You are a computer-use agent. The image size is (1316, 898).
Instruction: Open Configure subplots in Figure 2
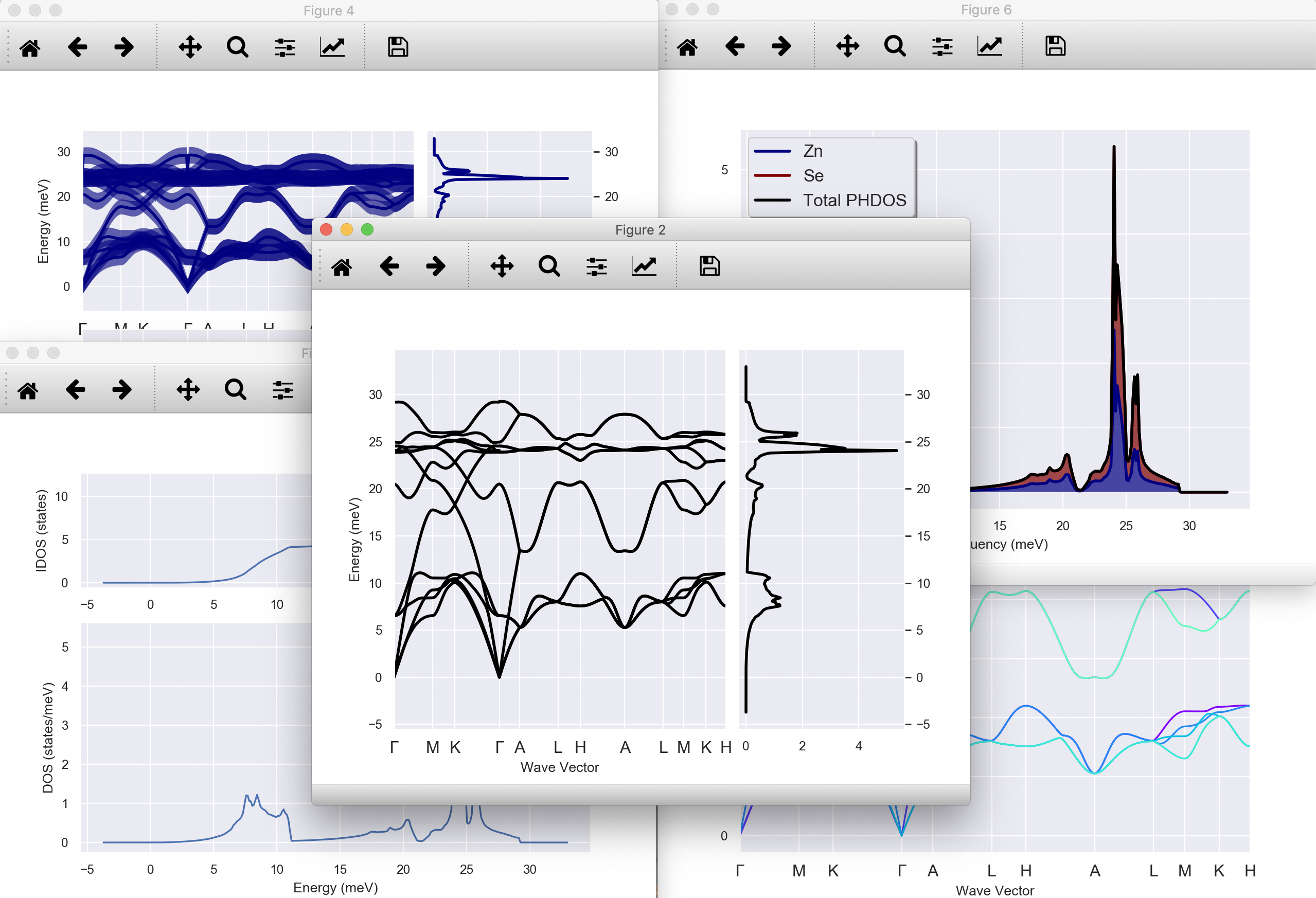[596, 266]
